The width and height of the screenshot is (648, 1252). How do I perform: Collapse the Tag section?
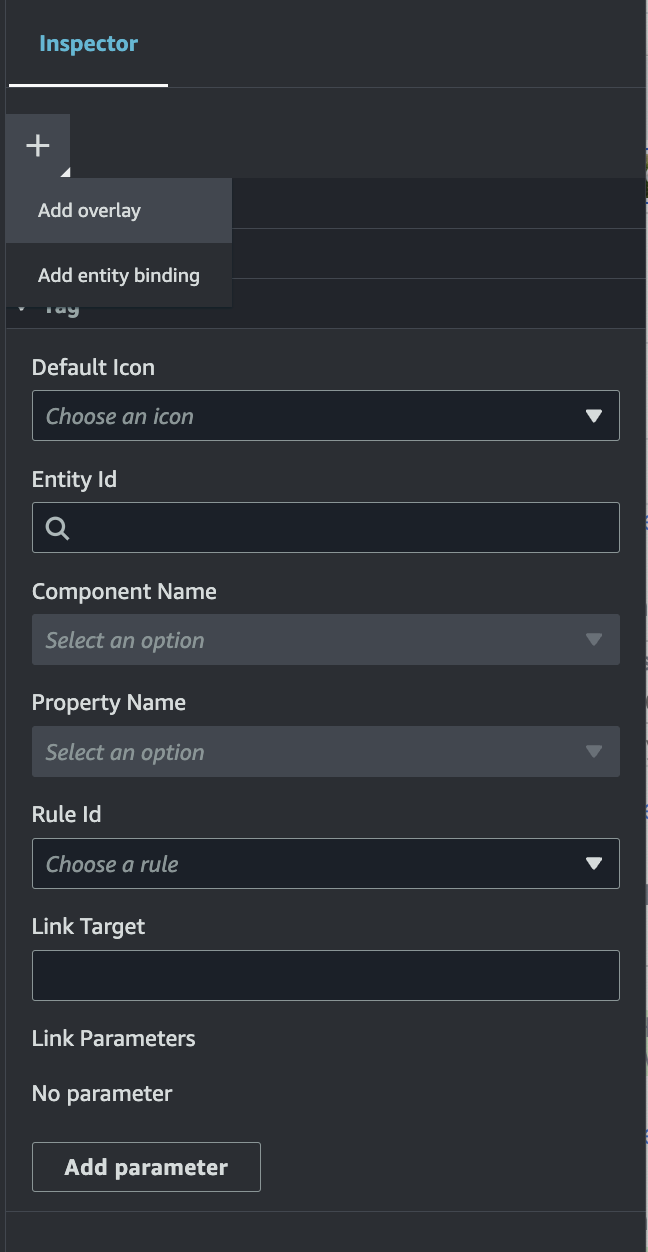pos(21,305)
